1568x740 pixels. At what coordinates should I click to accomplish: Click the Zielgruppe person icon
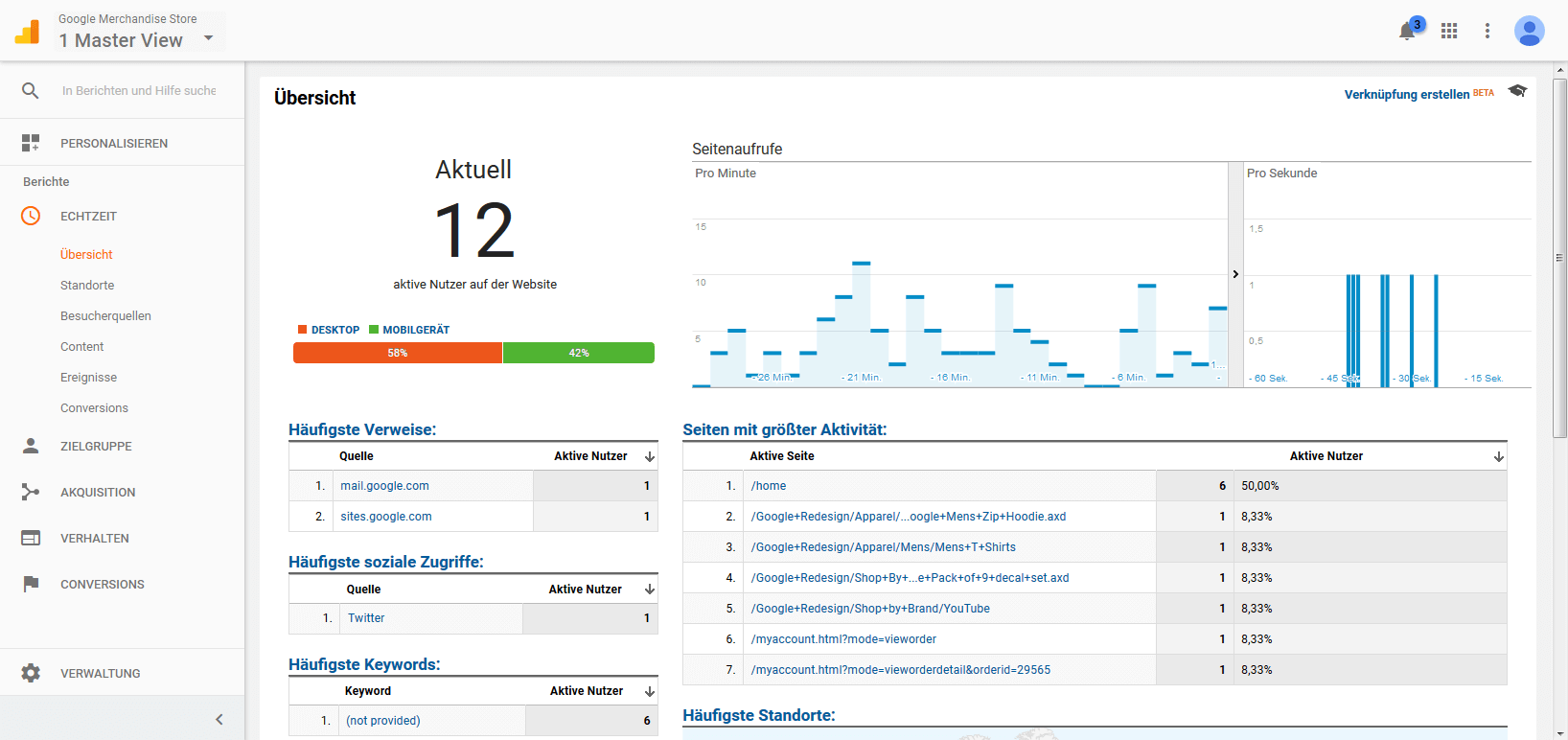(x=31, y=446)
